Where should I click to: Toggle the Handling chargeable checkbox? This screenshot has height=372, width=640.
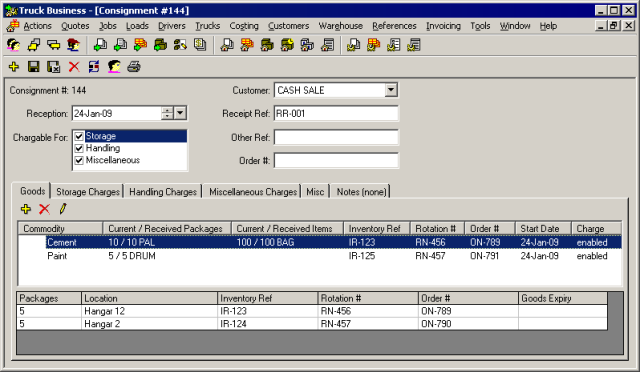pyautogui.click(x=79, y=148)
